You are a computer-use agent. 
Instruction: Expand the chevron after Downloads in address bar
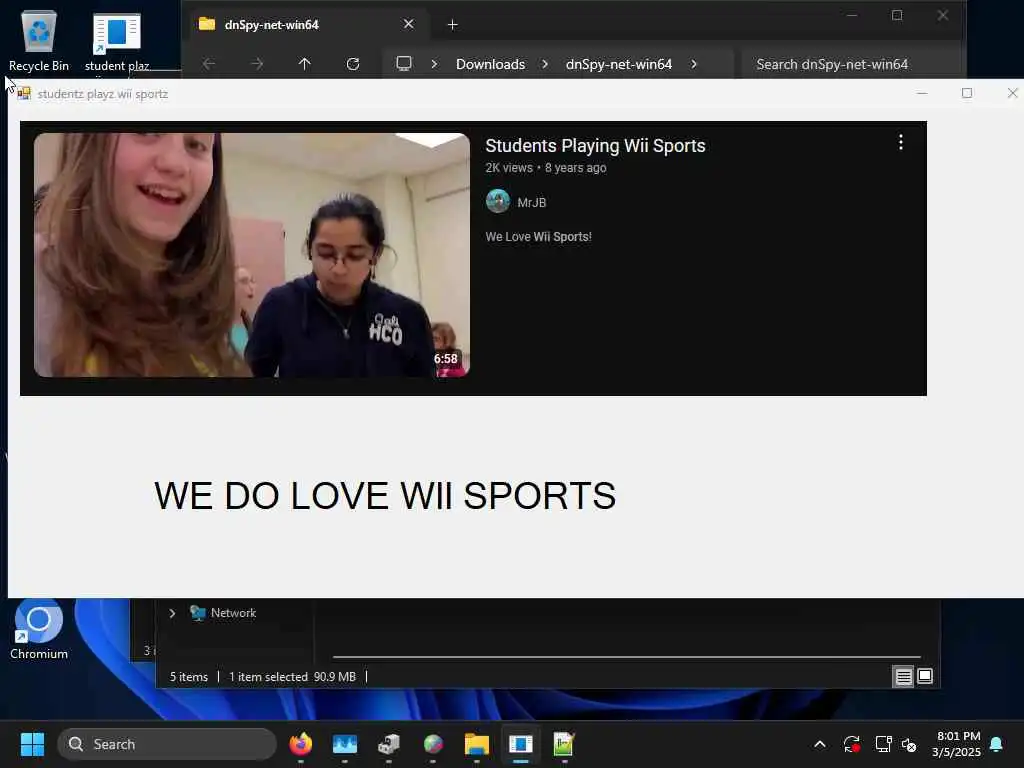[x=545, y=64]
